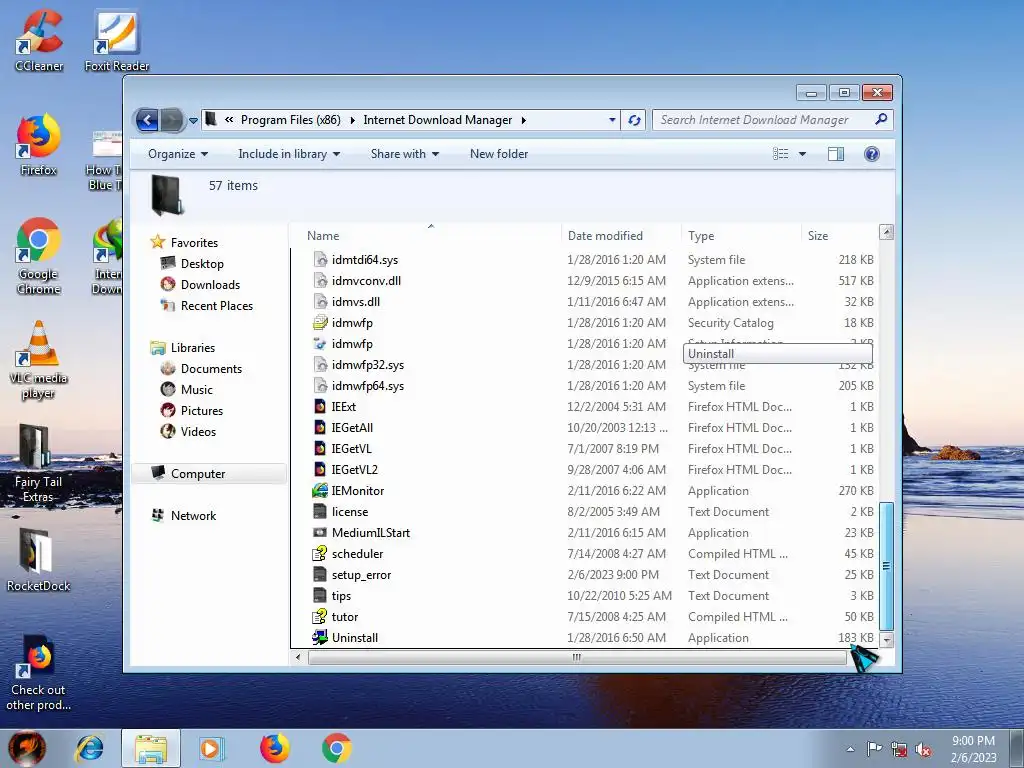Click the vertical scrollbar thumb

pos(886,566)
